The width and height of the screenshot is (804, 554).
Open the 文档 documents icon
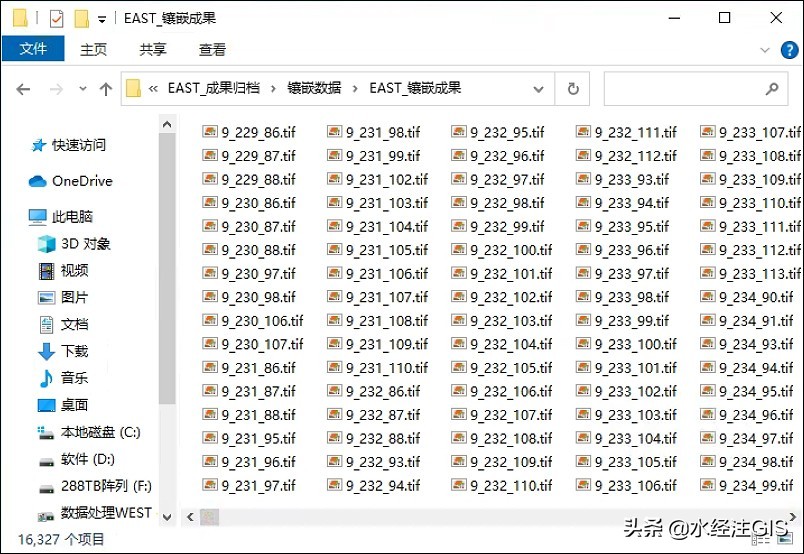coord(47,324)
